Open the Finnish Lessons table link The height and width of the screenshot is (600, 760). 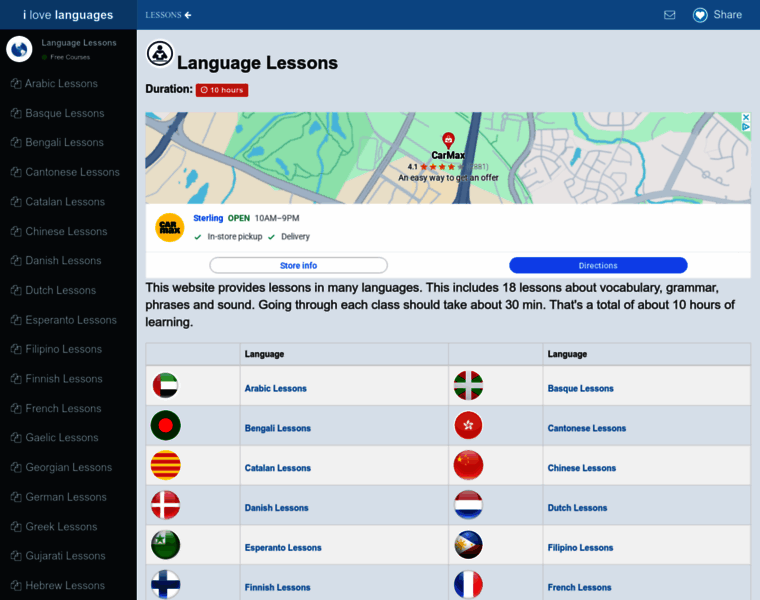click(x=277, y=587)
